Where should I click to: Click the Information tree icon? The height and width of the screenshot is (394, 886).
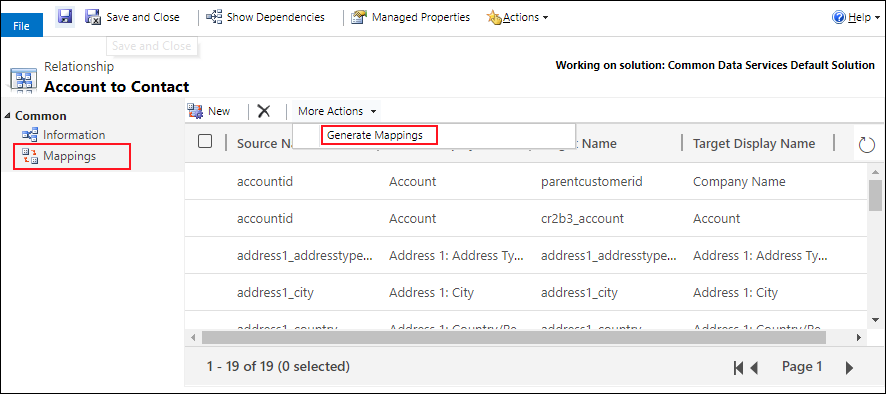pyautogui.click(x=30, y=135)
